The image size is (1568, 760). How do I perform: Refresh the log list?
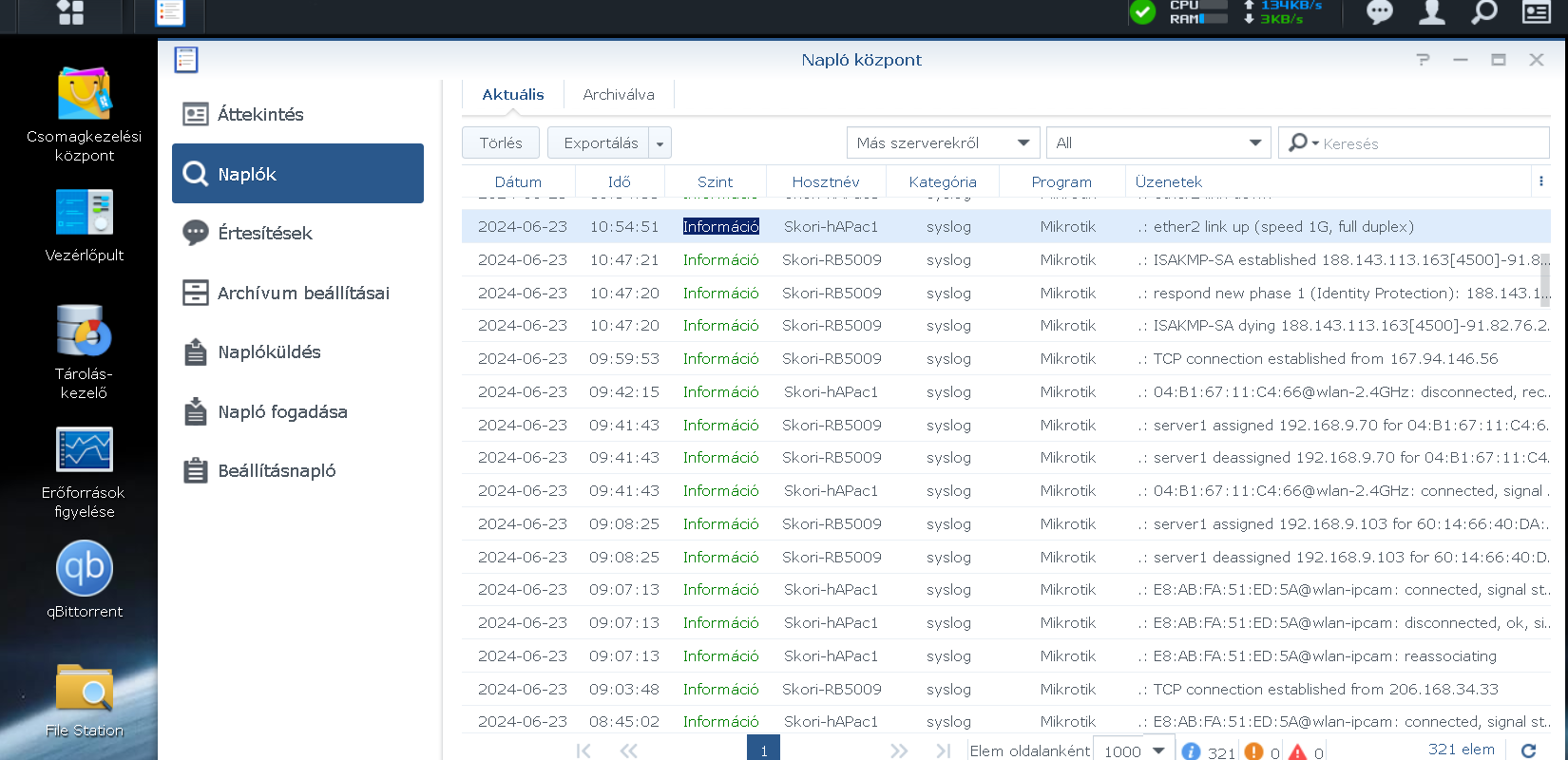click(x=1528, y=750)
